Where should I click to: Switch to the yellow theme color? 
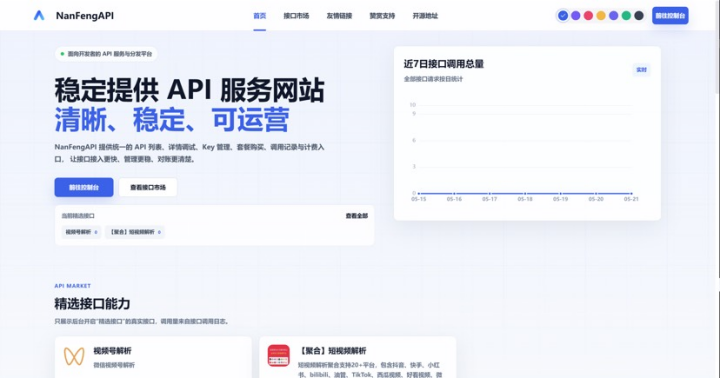click(x=601, y=16)
